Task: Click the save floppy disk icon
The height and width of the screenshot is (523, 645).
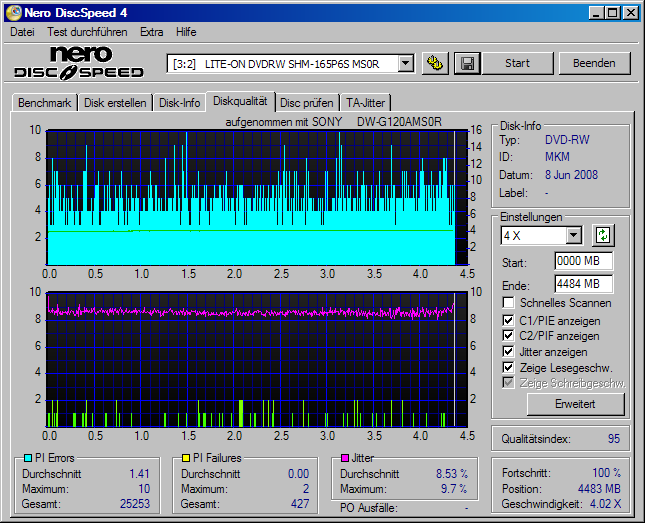Action: coord(467,63)
